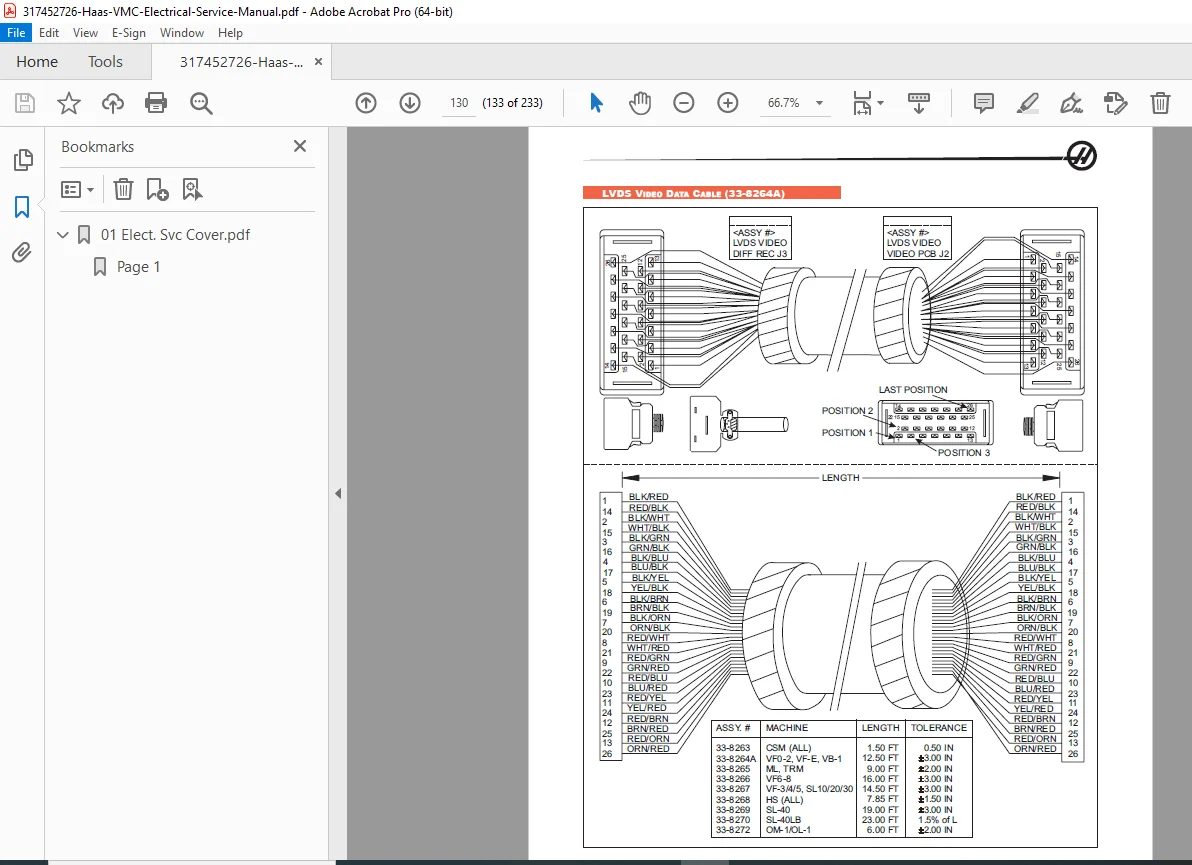The width and height of the screenshot is (1192, 865).
Task: Open the stamp tool icon
Action: click(1115, 103)
